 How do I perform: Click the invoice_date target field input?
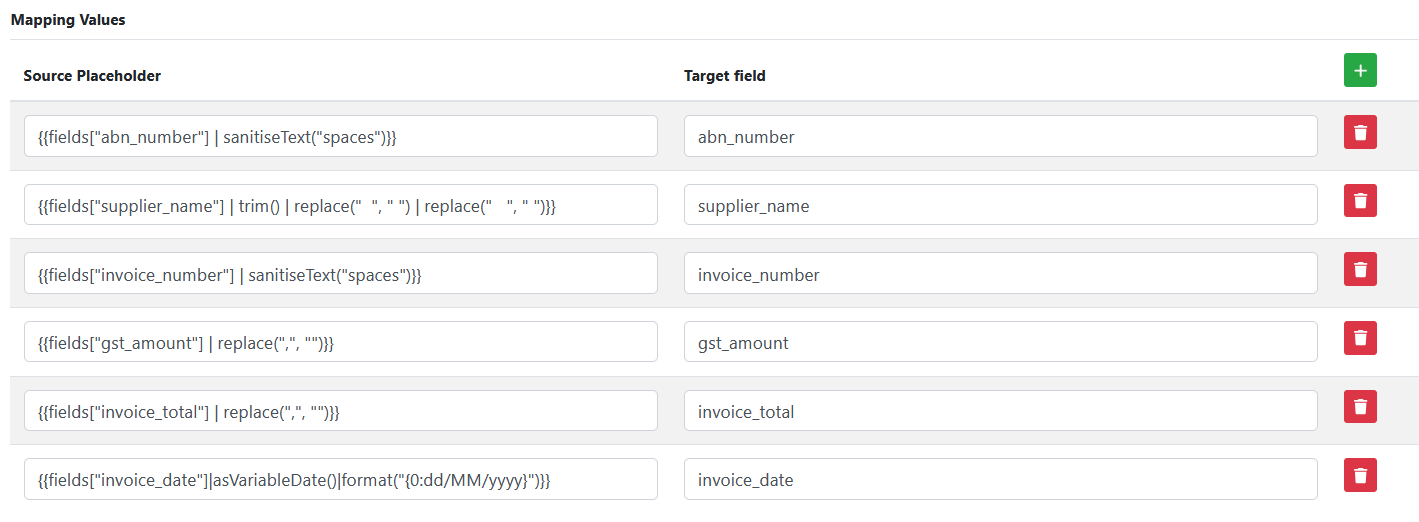pyautogui.click(x=1000, y=480)
